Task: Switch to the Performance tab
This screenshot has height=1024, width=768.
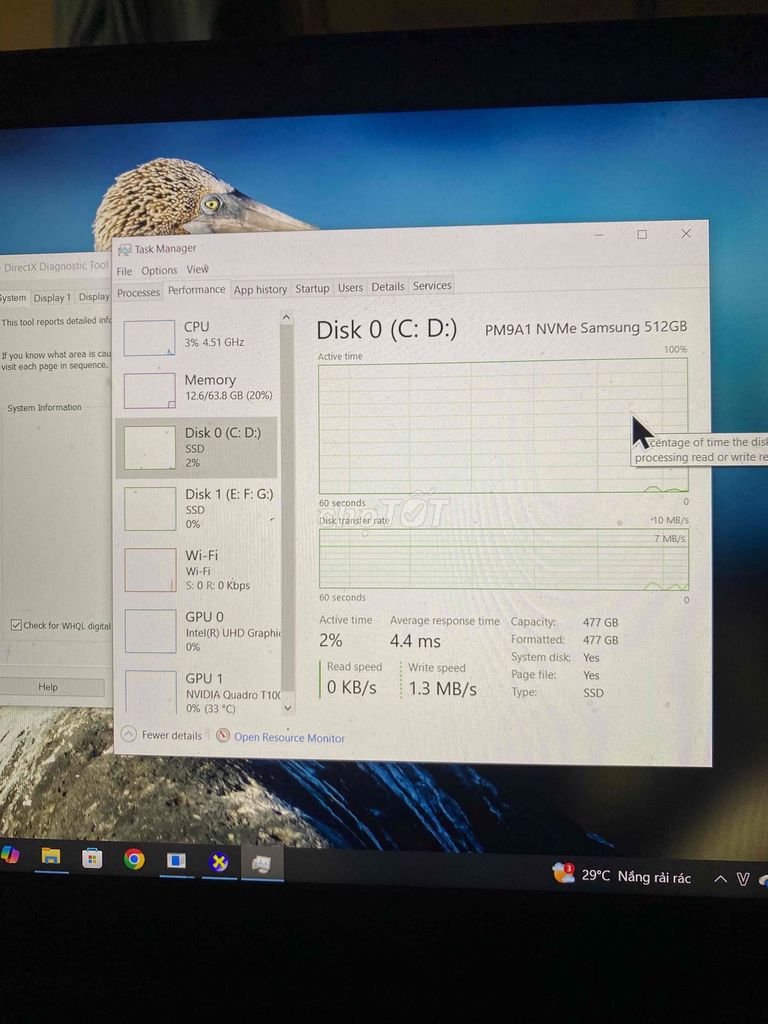Action: tap(197, 290)
